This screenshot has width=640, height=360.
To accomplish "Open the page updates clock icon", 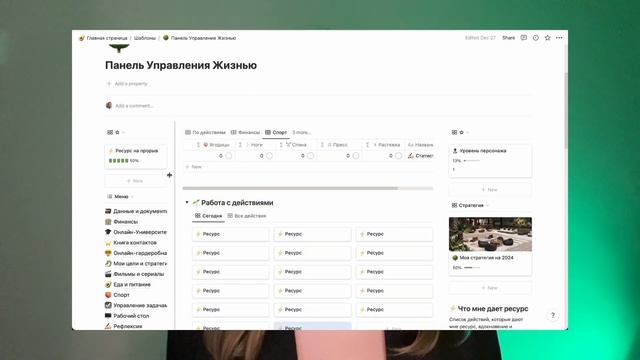I will point(536,38).
